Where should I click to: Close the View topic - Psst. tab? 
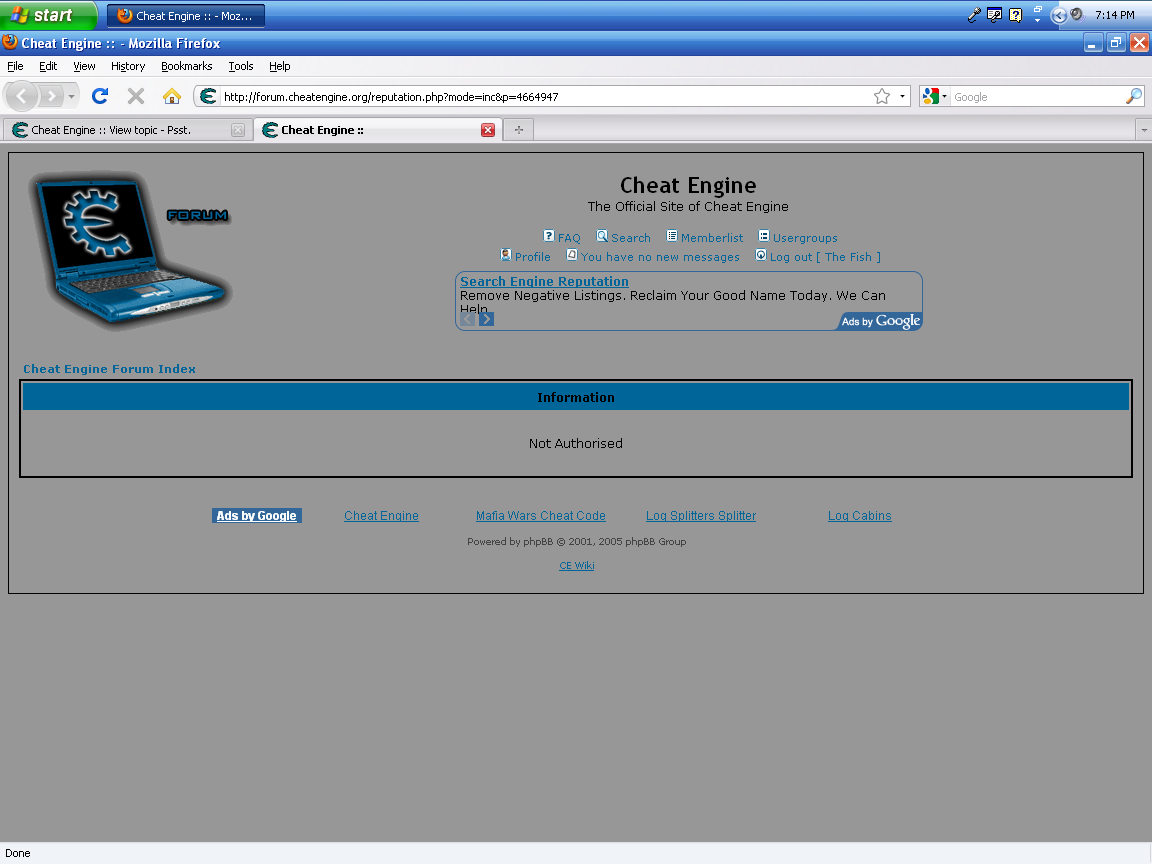[237, 130]
